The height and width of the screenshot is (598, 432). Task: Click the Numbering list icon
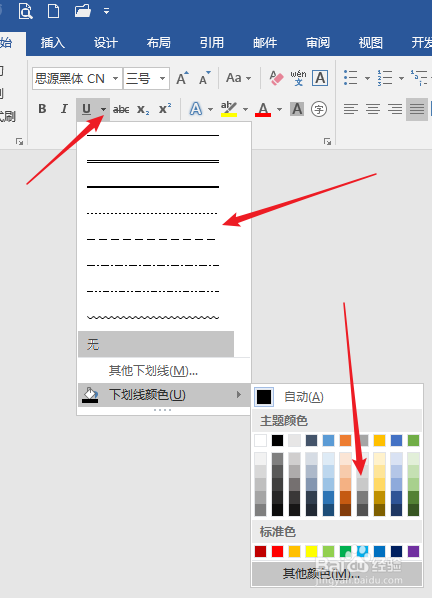pos(385,78)
